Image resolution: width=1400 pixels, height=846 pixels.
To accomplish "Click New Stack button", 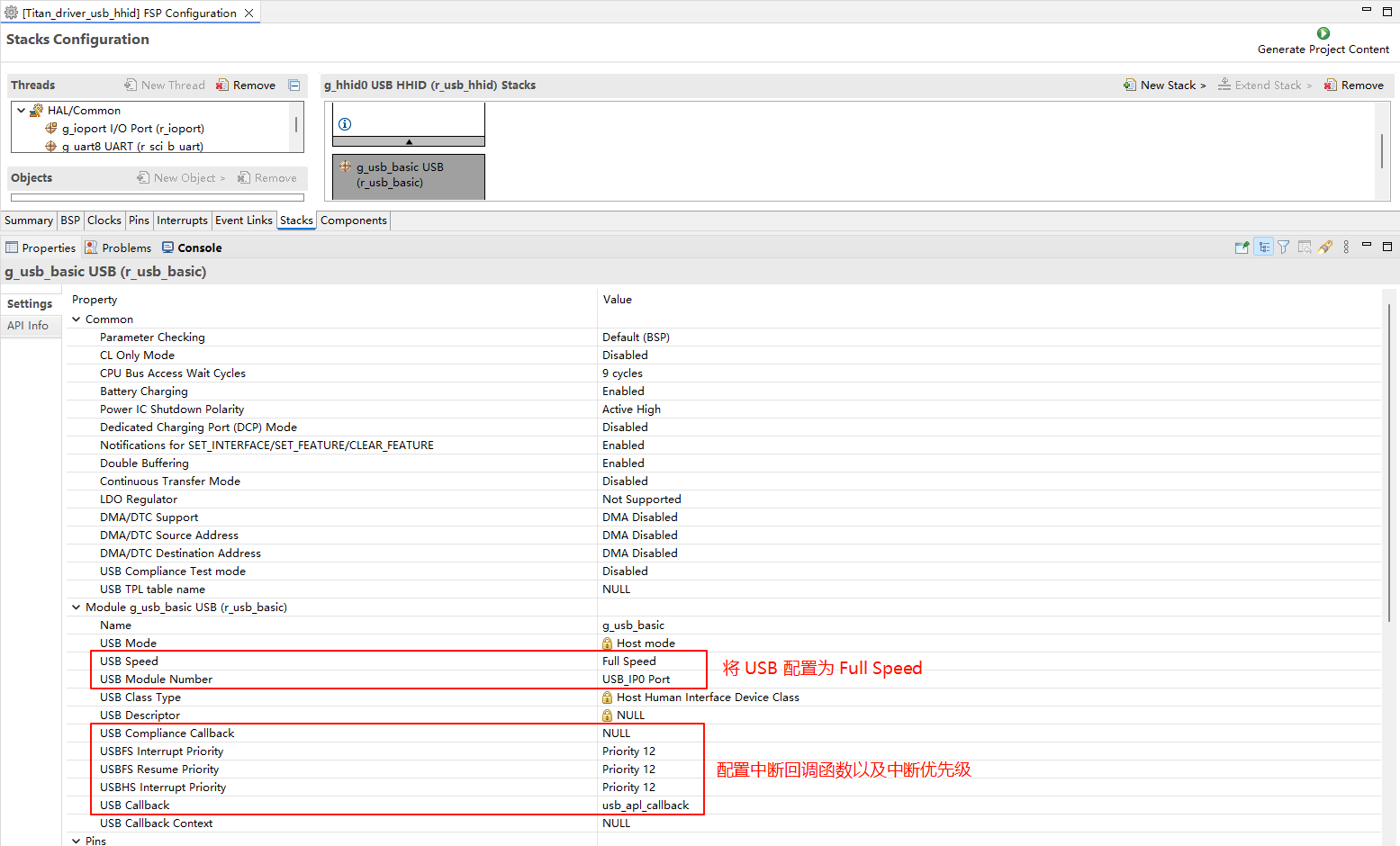I will click(1164, 85).
